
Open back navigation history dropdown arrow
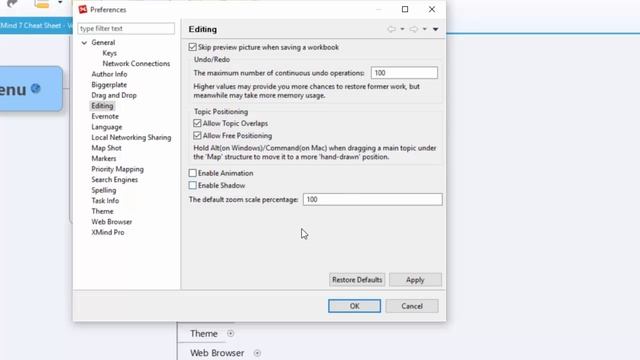[402, 29]
